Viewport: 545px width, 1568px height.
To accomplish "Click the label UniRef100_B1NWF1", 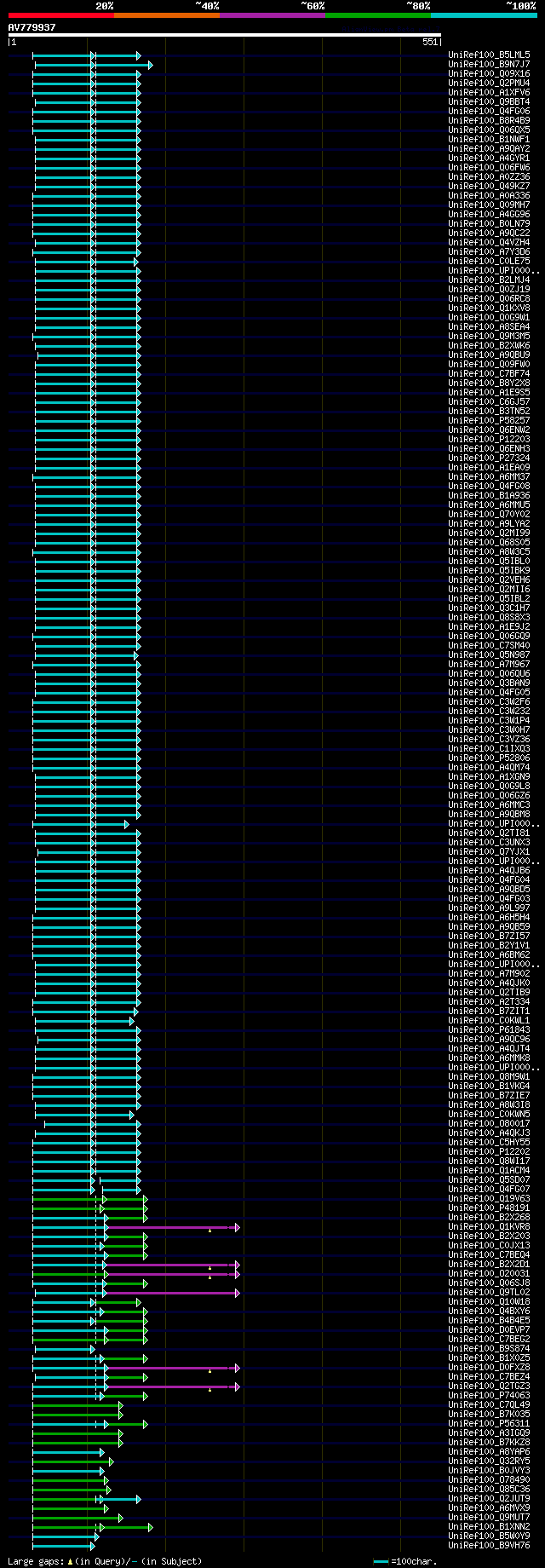I will point(489,139).
